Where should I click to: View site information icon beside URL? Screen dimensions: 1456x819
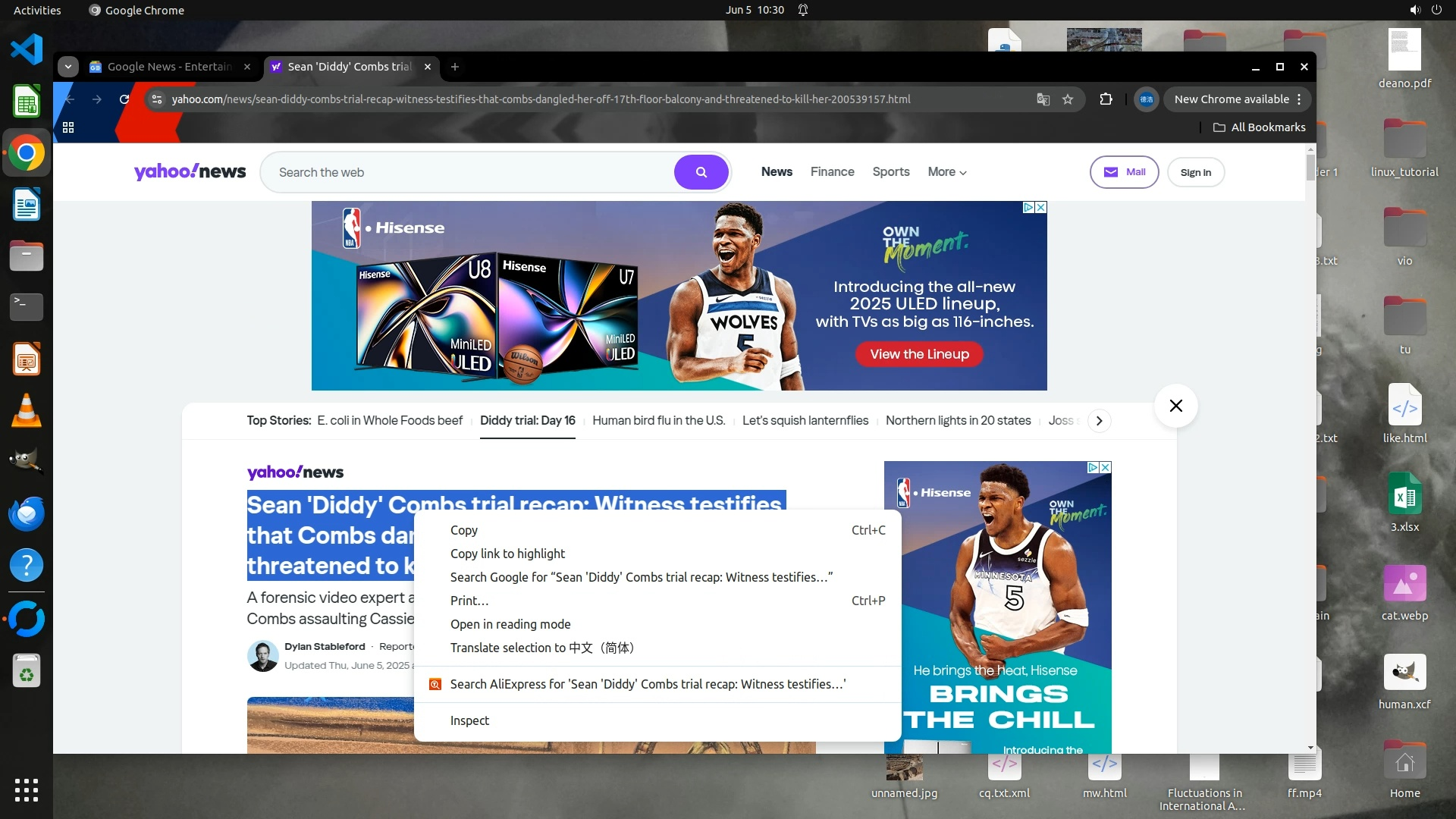(156, 99)
